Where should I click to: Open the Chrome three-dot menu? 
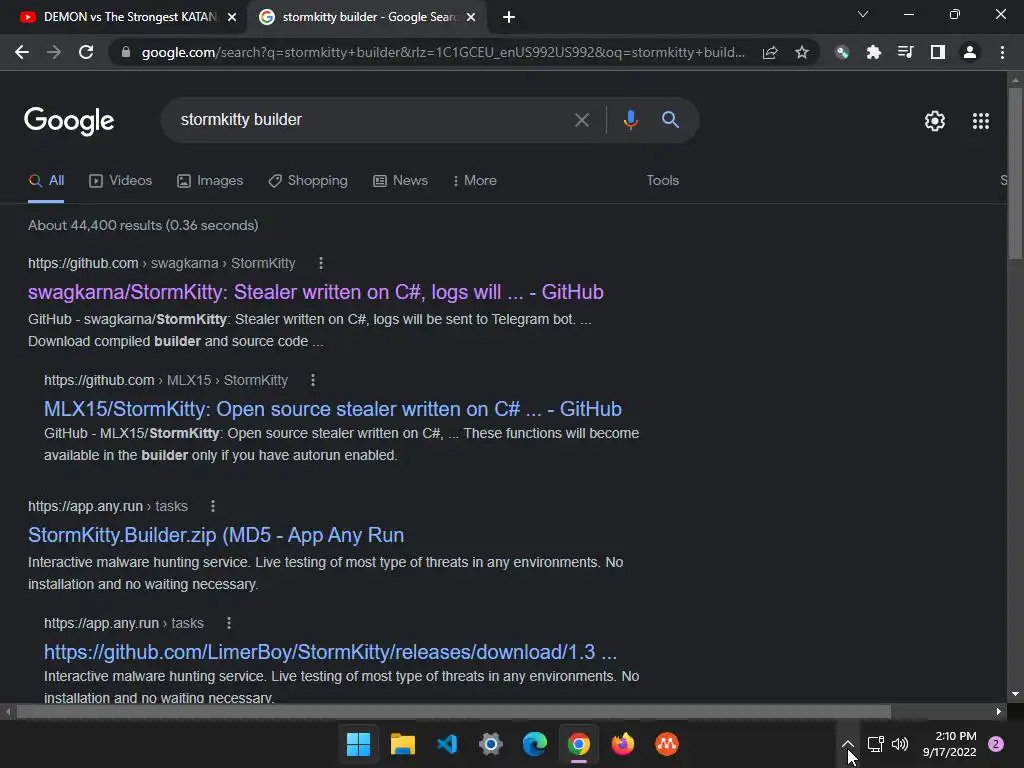[x=1002, y=52]
